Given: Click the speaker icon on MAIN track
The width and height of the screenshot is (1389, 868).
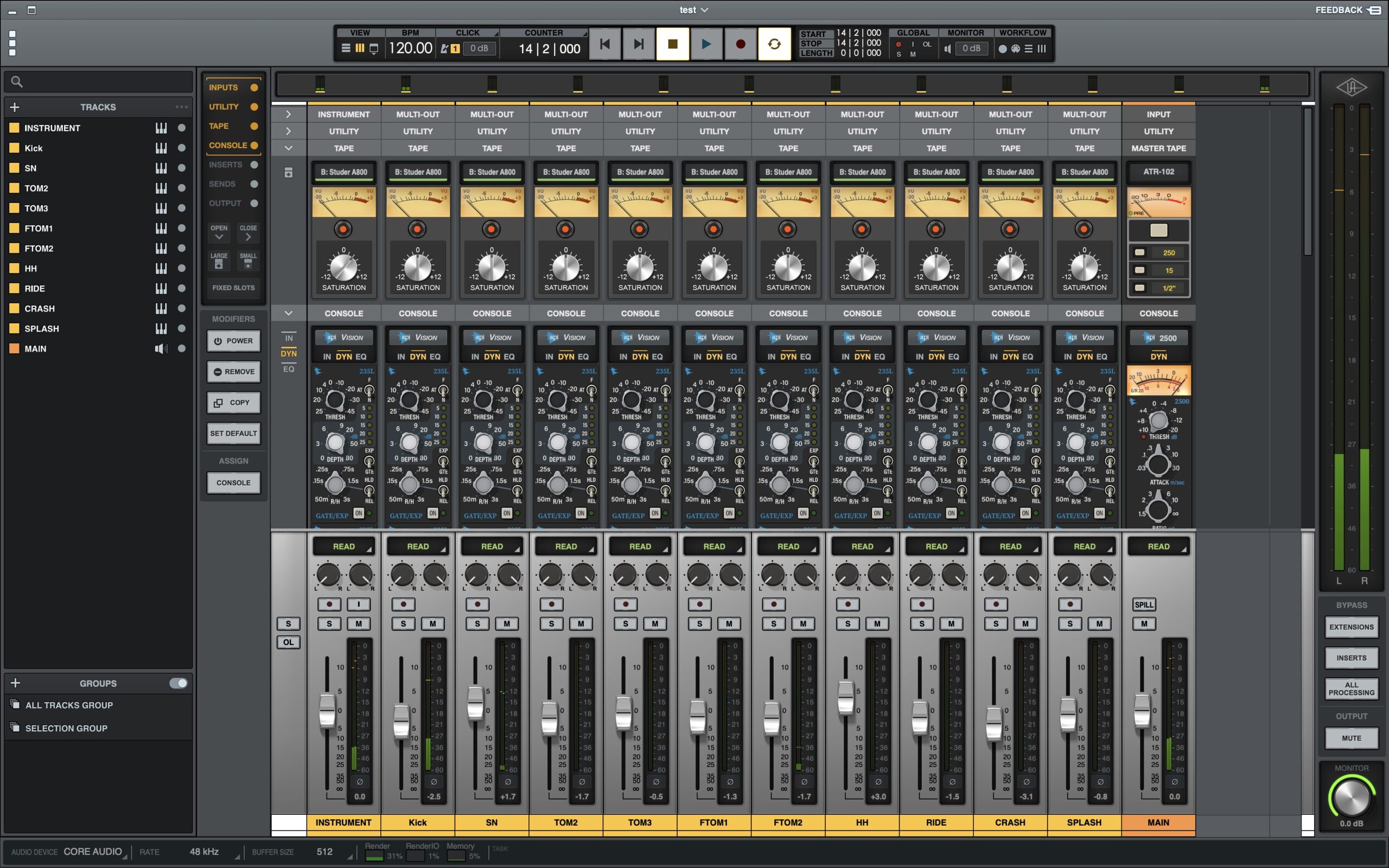Looking at the screenshot, I should 161,348.
